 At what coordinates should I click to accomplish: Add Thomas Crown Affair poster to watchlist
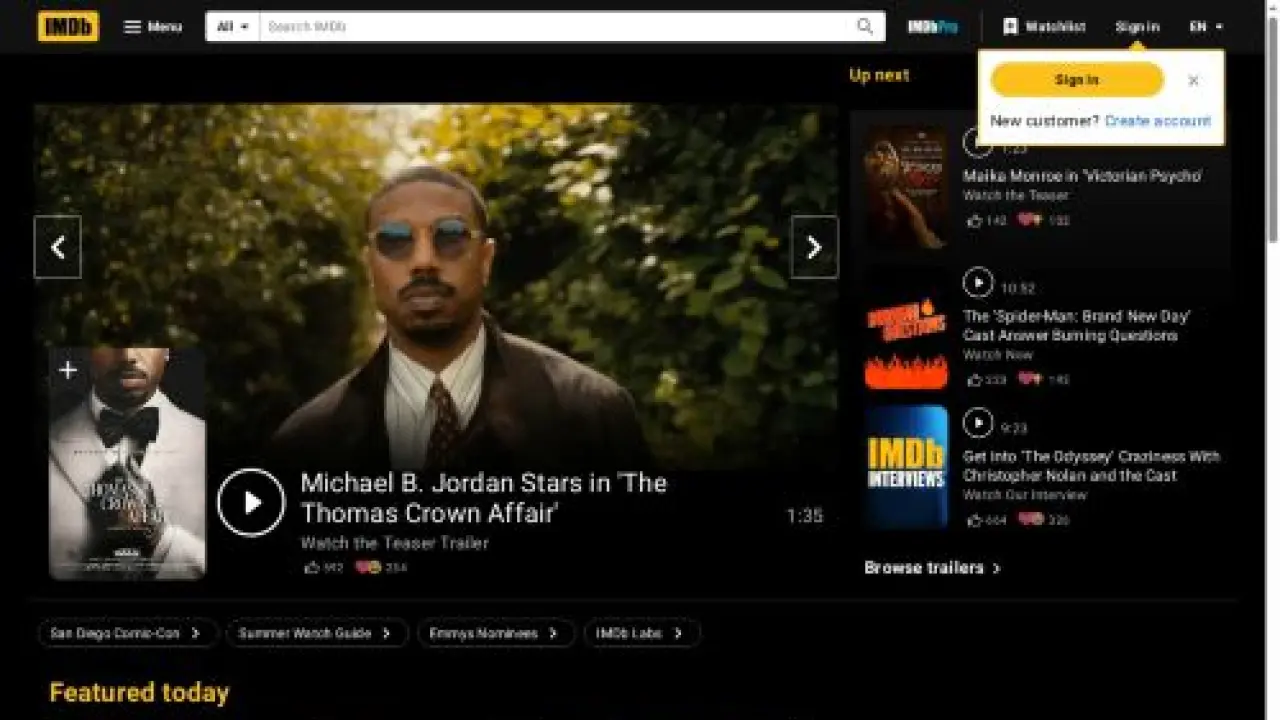point(67,371)
